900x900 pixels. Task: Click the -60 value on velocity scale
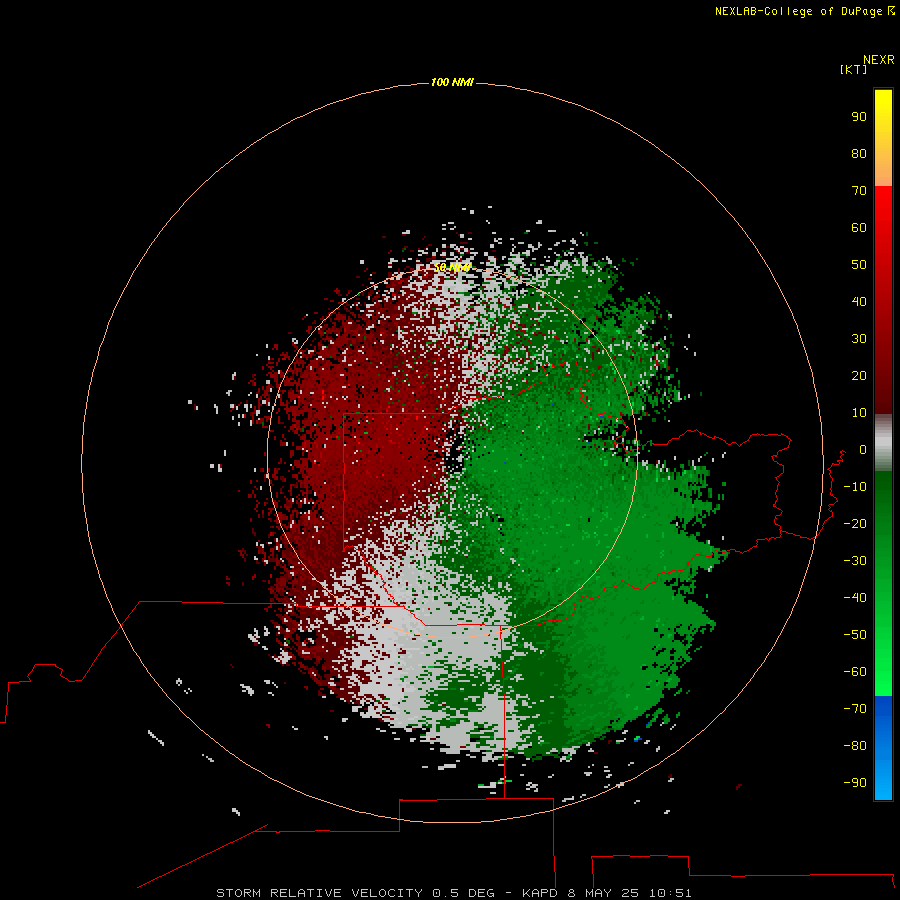point(855,672)
